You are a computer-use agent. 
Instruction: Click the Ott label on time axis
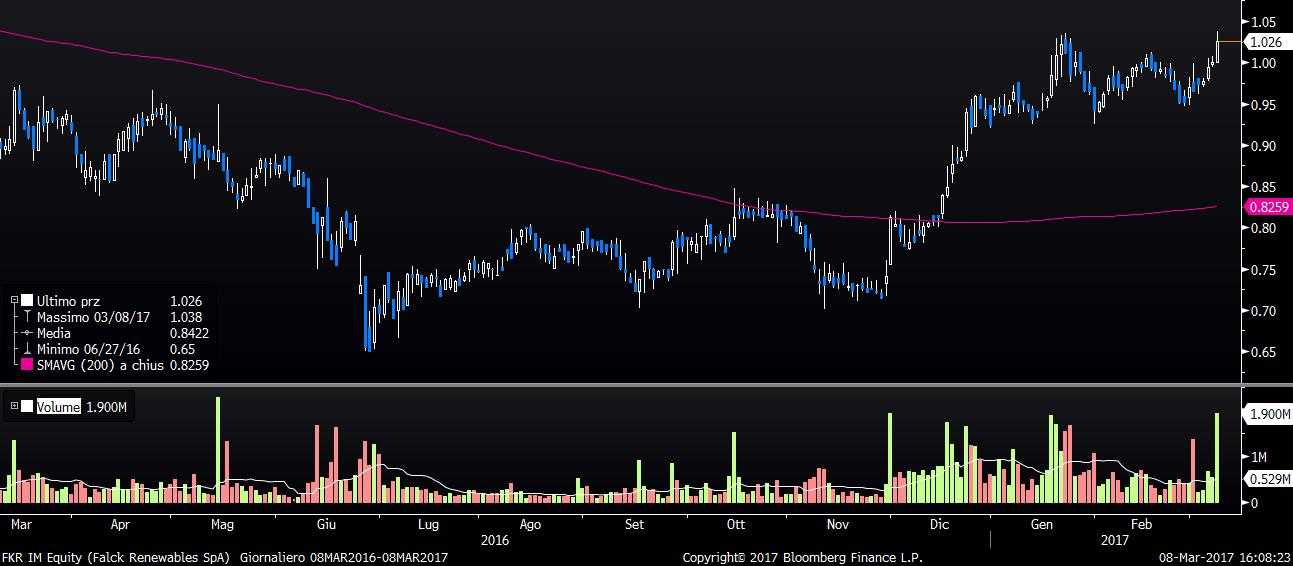[x=737, y=524]
